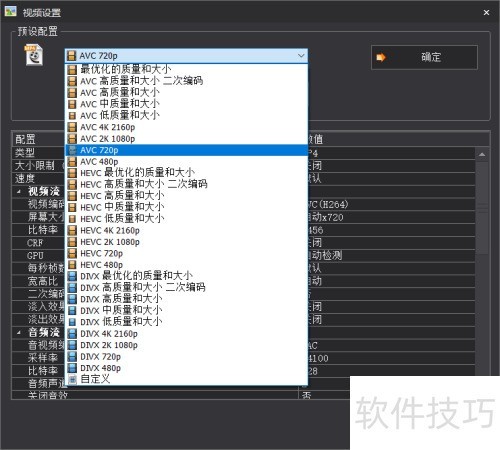Click the app icon in the title bar
This screenshot has height=450, width=500.
tap(10, 12)
